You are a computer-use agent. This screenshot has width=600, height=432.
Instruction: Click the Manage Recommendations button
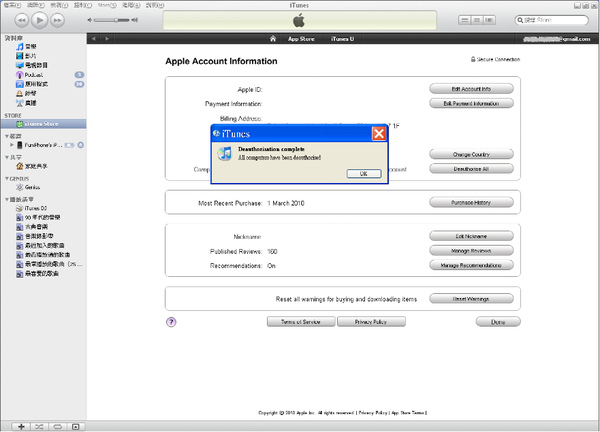tap(471, 265)
